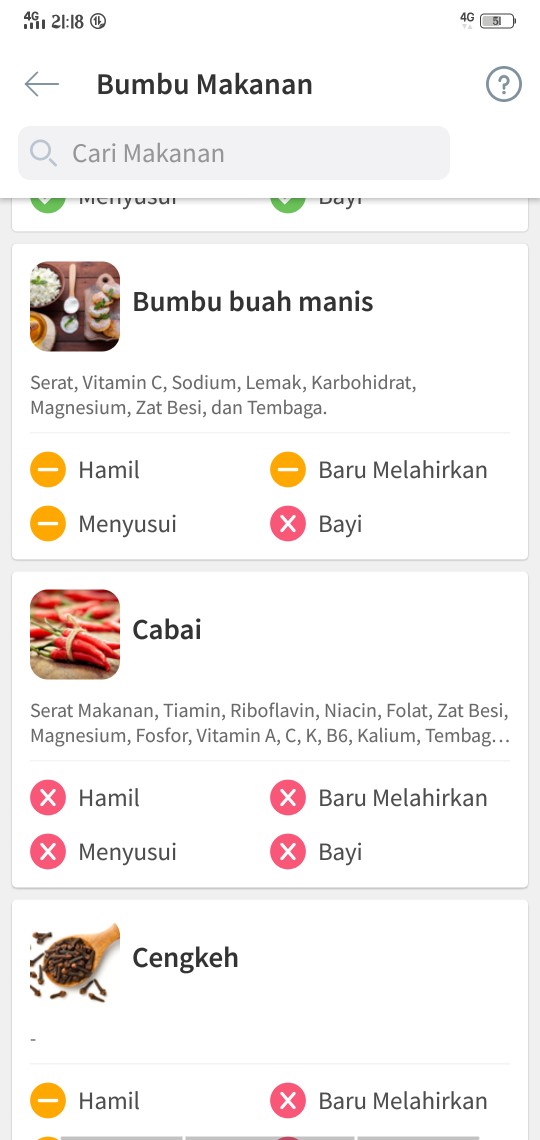This screenshot has width=540, height=1140.
Task: Tap red Baru Melahirkan icon under Cengkeh
Action: pos(288,1101)
